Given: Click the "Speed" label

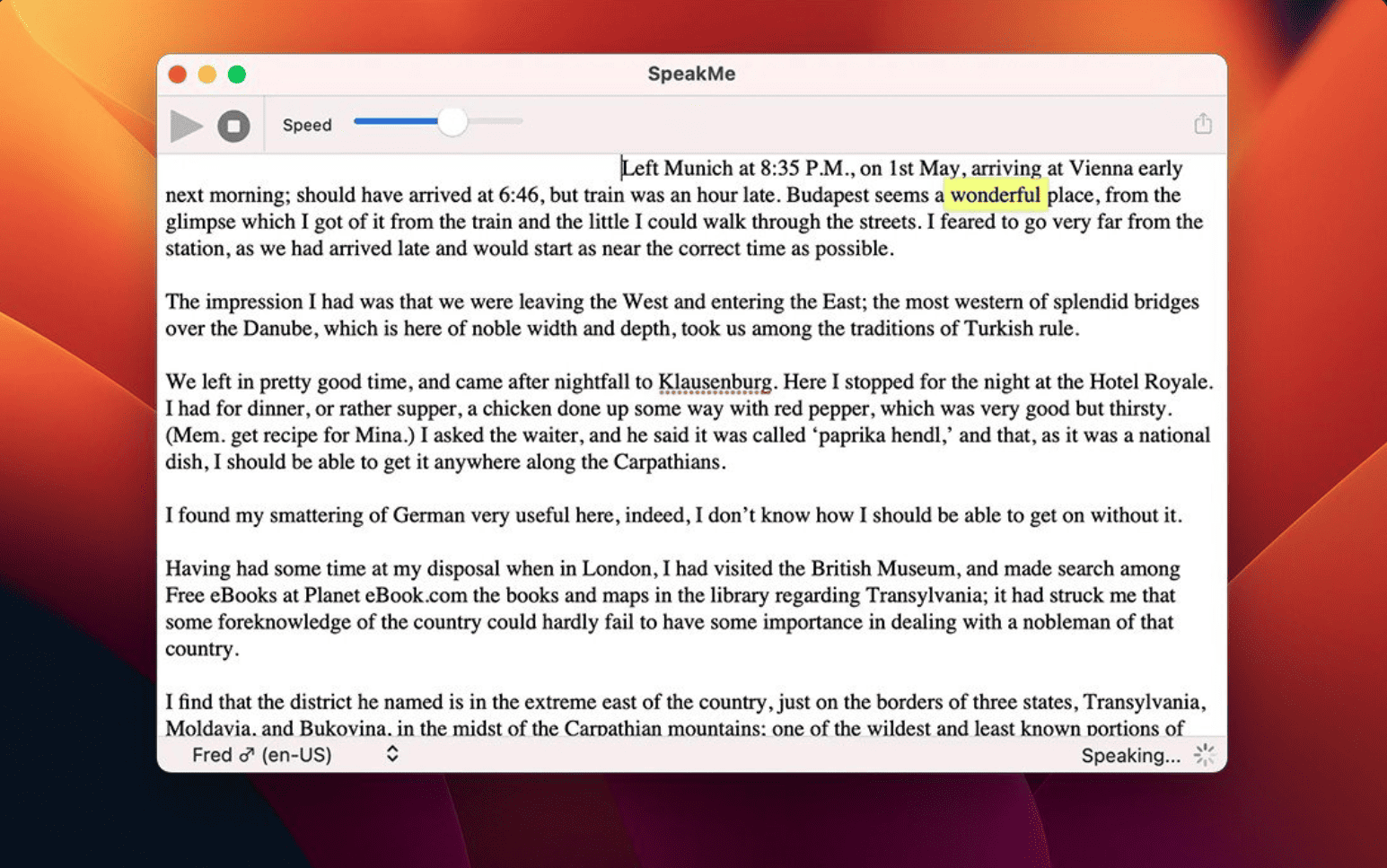Looking at the screenshot, I should tap(307, 125).
